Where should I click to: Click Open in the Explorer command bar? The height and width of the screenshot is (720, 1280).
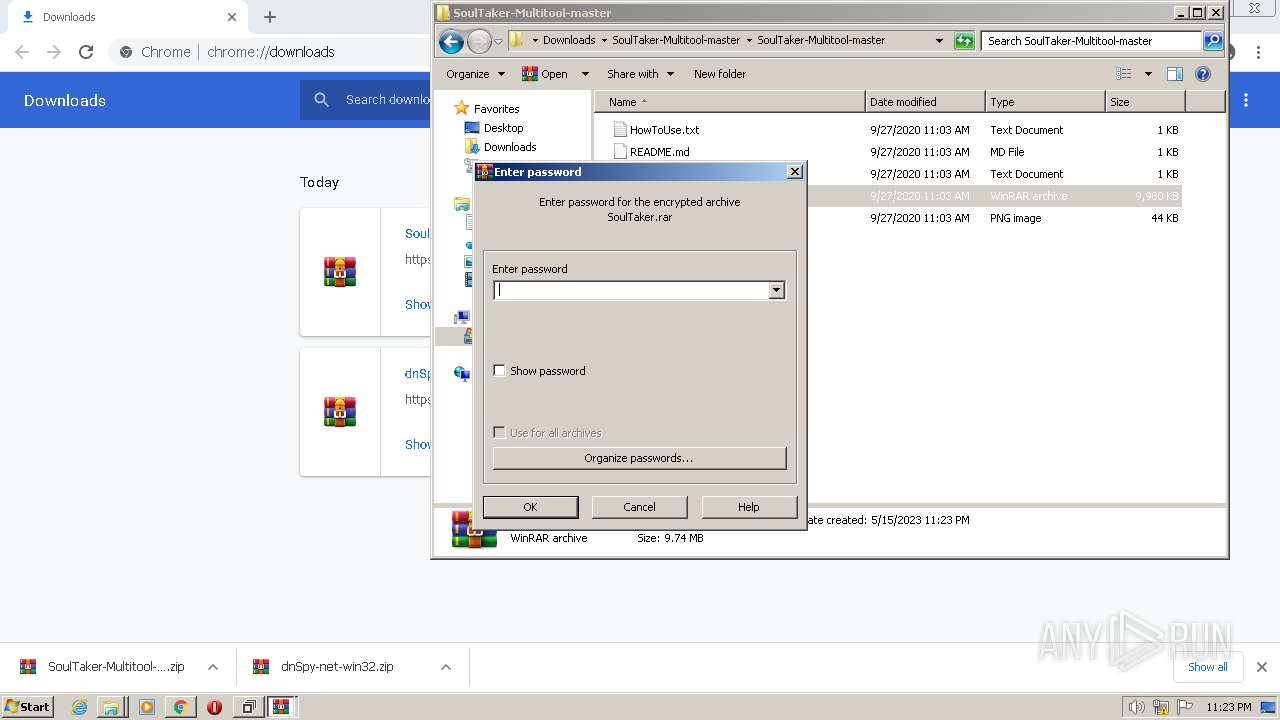pos(545,74)
